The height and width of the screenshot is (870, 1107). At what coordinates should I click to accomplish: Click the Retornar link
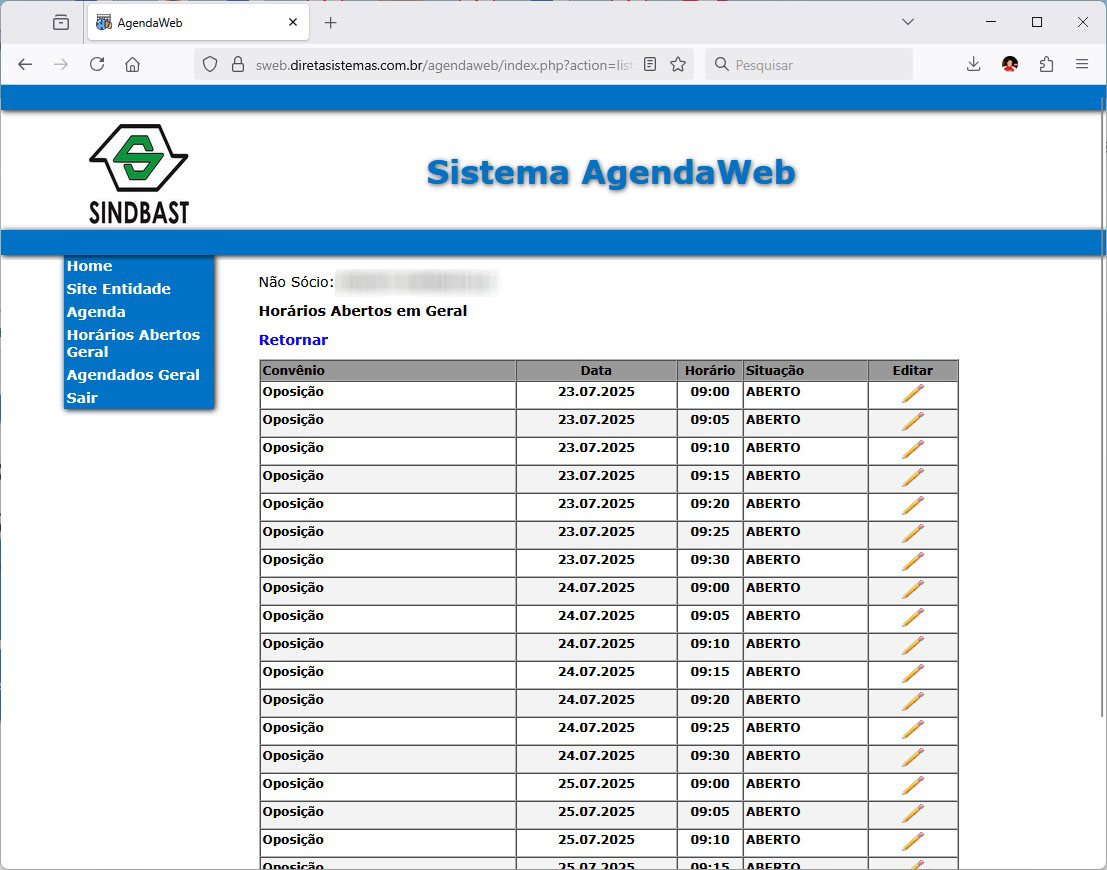pos(293,340)
